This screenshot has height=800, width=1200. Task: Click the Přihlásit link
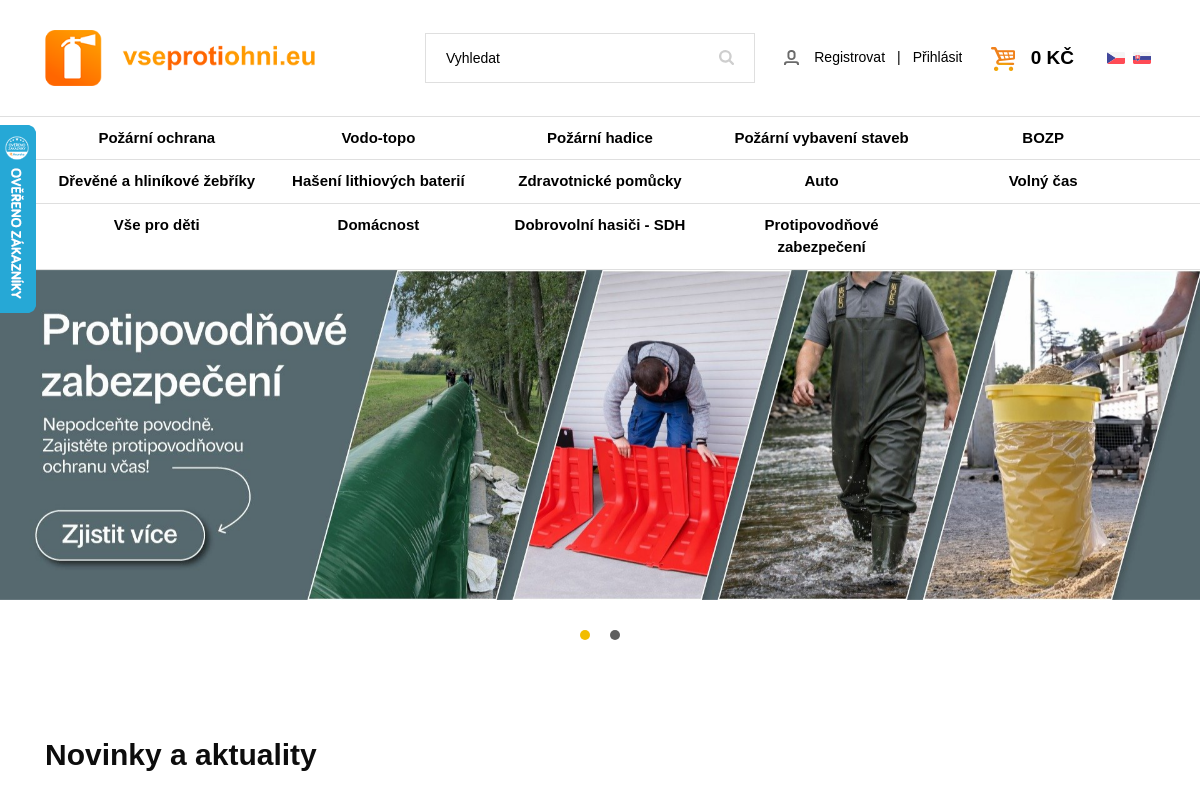[937, 57]
